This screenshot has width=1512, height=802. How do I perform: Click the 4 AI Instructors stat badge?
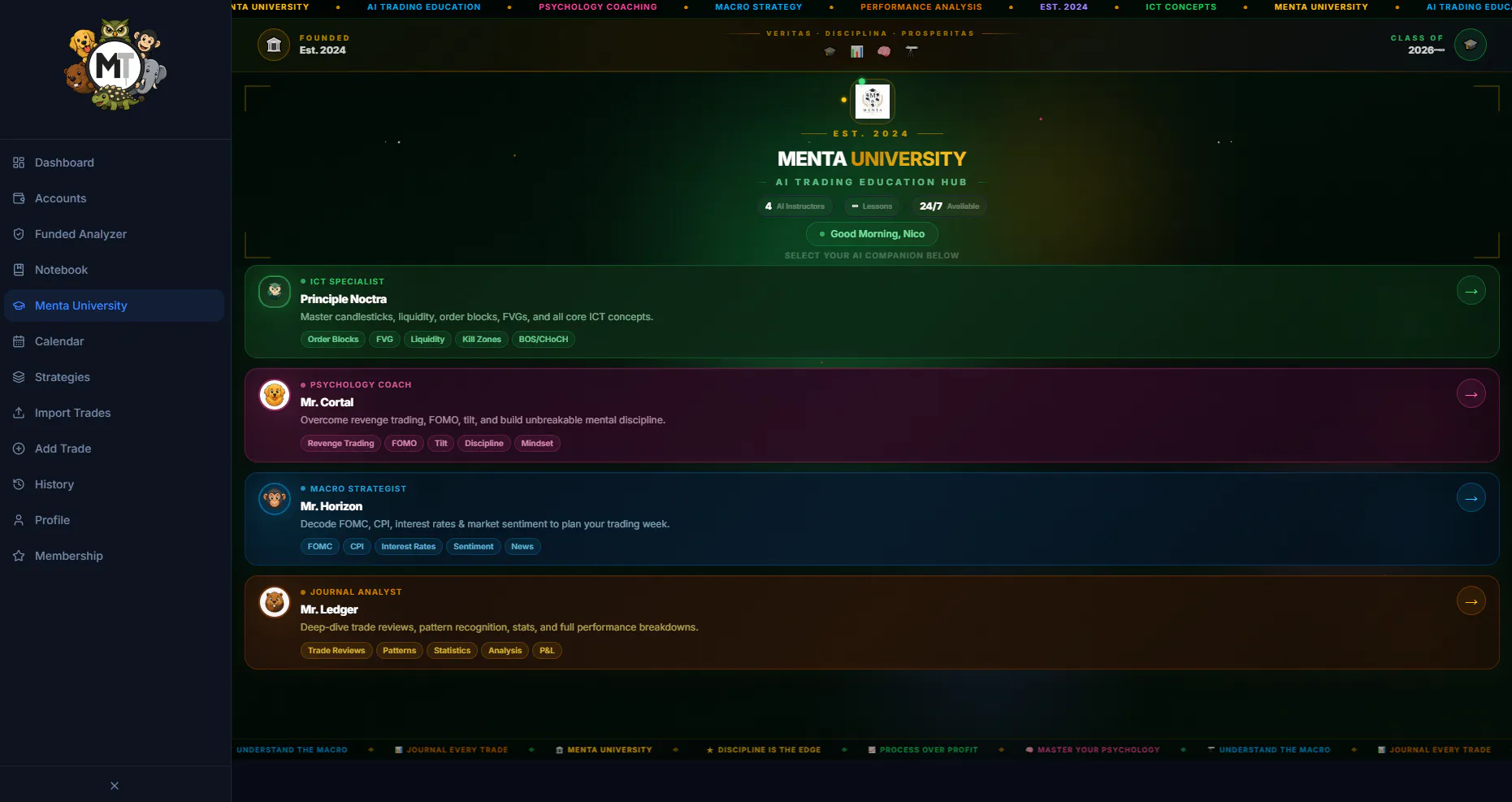click(795, 206)
